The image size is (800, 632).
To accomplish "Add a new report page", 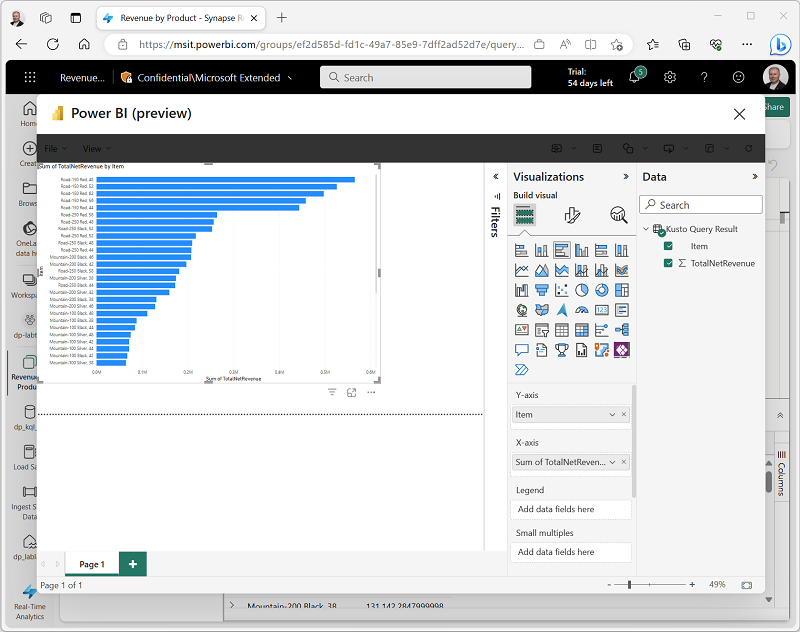I will click(133, 564).
